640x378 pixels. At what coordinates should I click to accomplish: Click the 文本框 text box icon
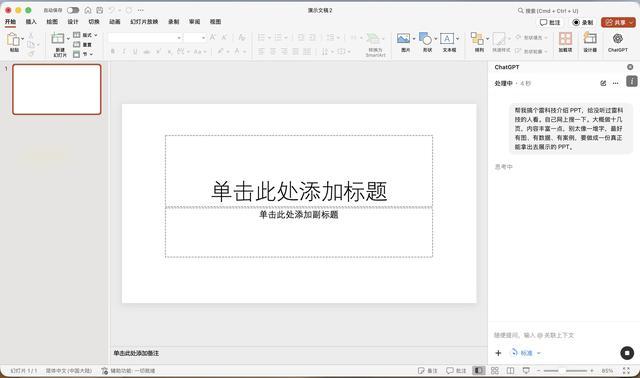[x=447, y=39]
